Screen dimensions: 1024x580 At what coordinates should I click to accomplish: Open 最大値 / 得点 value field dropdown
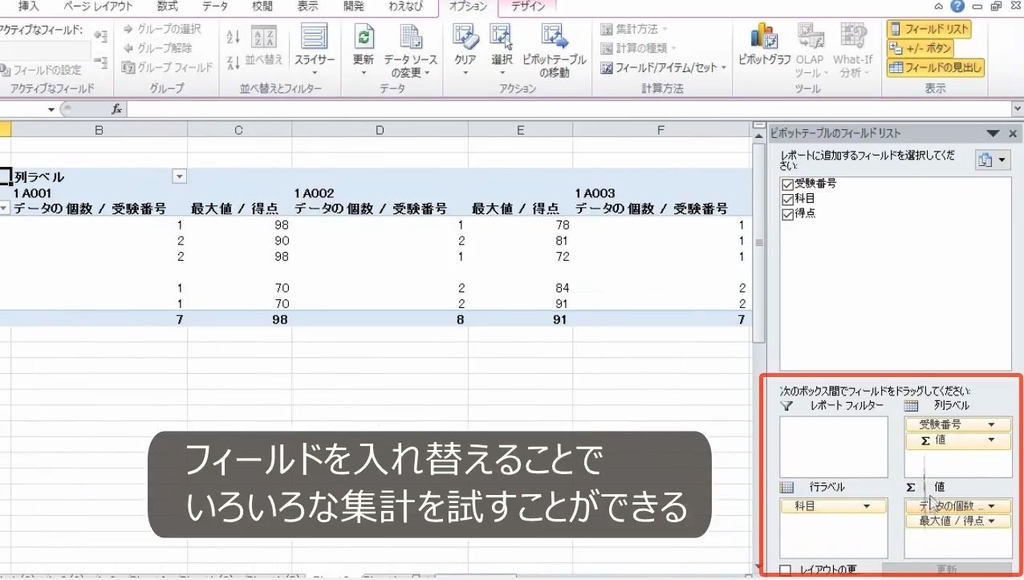tap(991, 521)
